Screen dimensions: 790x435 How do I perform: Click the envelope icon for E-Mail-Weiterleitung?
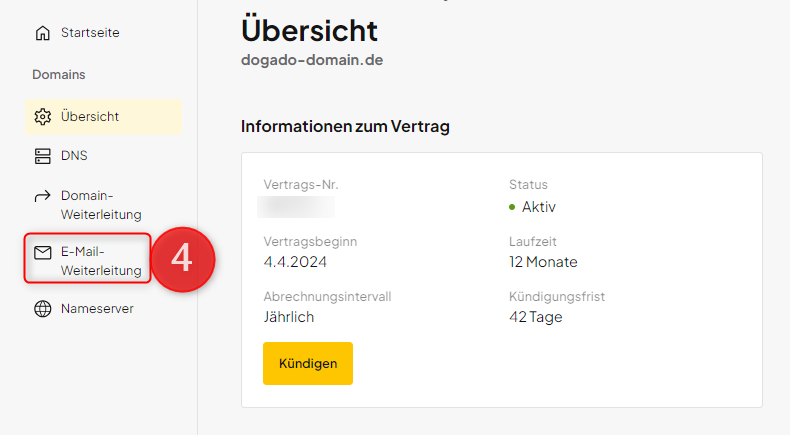[42, 252]
